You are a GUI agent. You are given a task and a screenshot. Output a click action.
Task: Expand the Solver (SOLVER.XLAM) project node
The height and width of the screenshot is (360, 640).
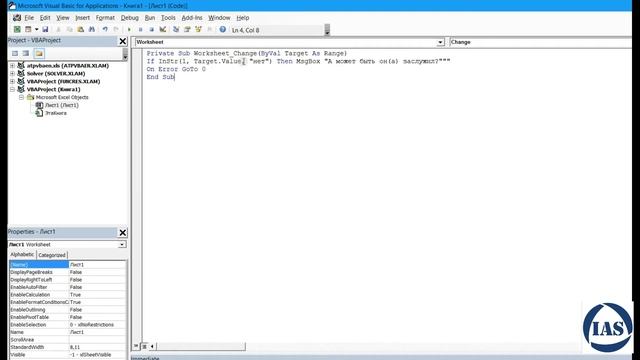tap(12, 73)
